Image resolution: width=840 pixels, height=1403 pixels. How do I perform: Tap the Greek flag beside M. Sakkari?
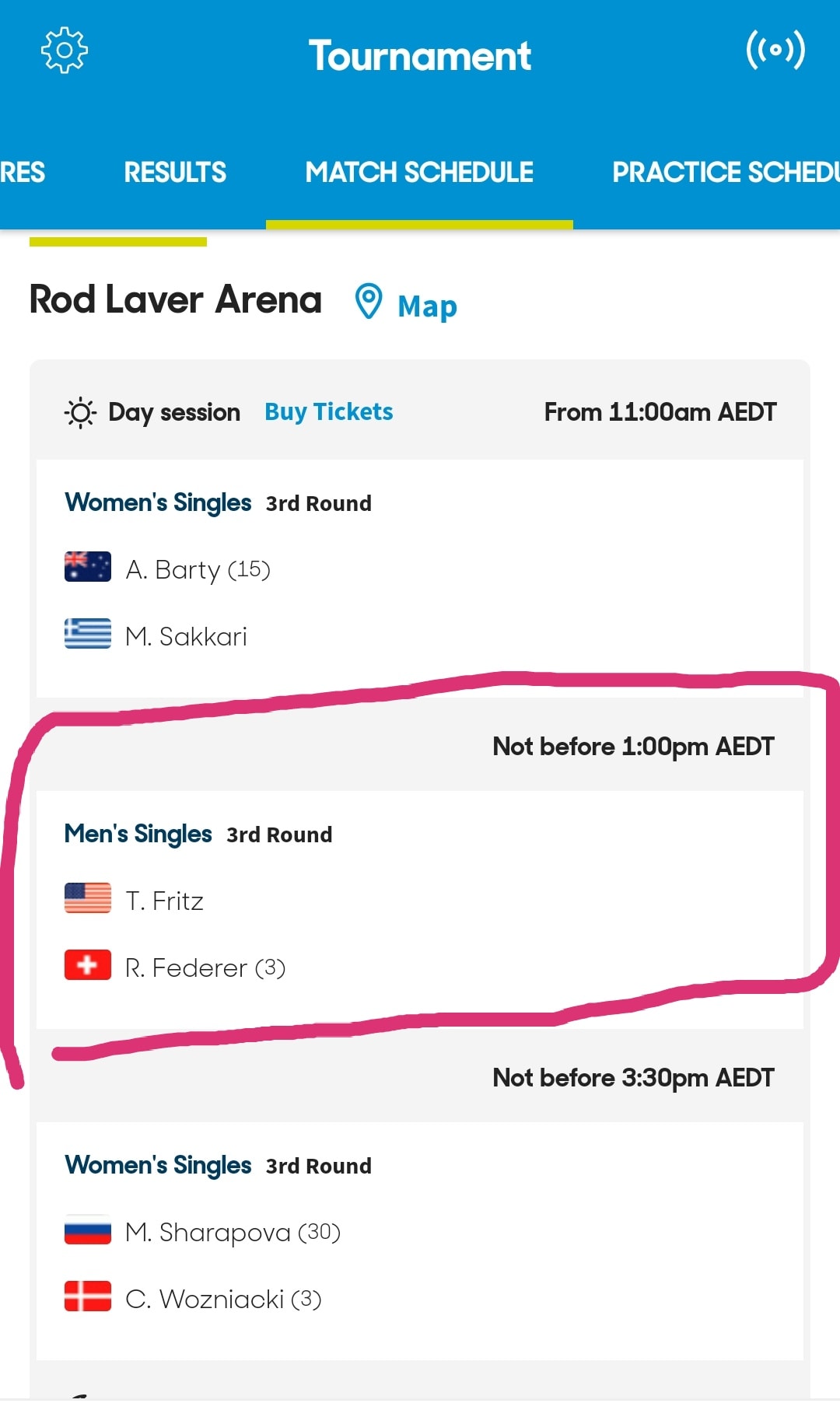(88, 634)
